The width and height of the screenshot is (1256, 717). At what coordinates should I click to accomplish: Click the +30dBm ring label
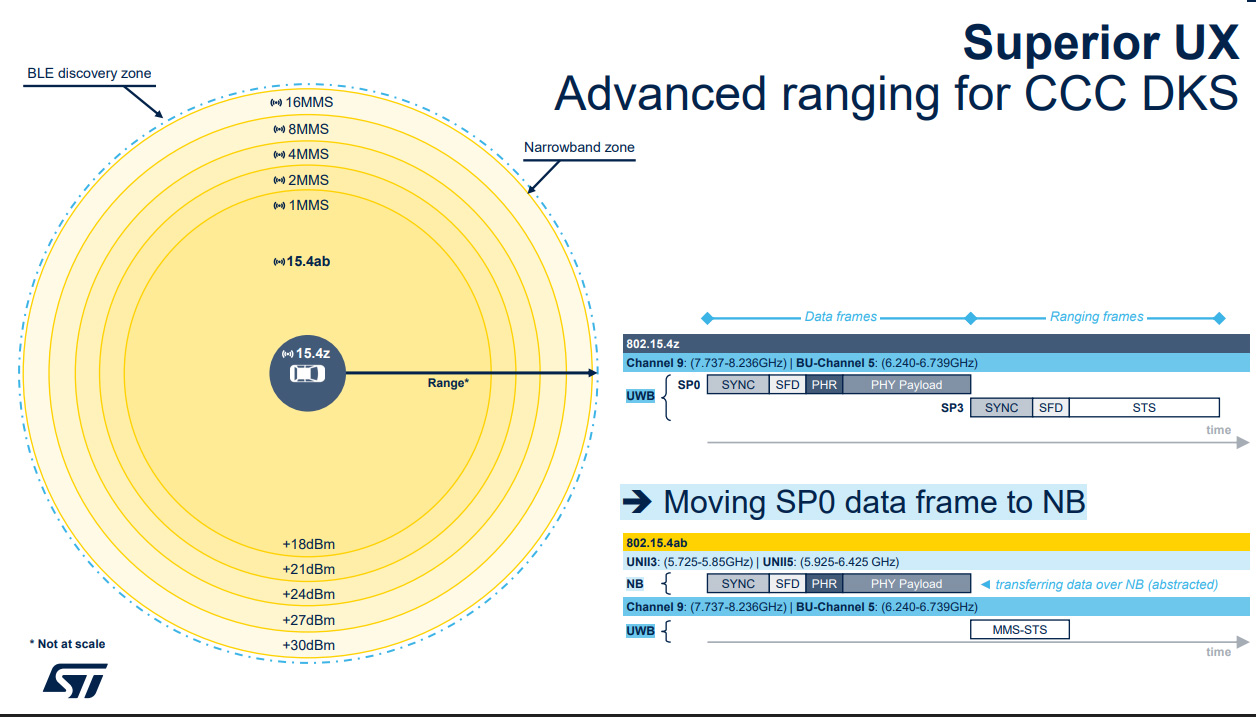308,645
